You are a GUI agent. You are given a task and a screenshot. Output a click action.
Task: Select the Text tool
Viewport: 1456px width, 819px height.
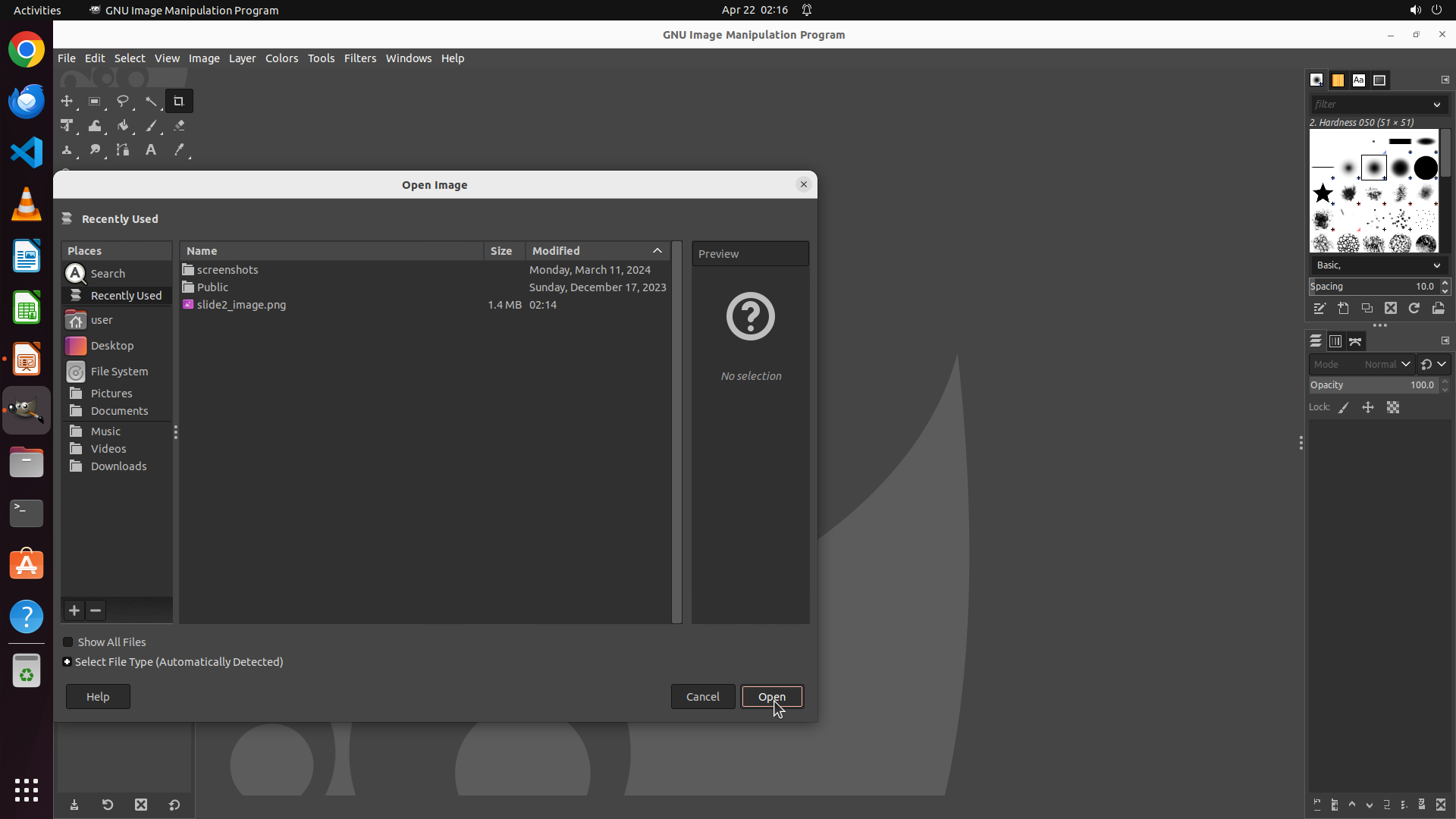(151, 150)
